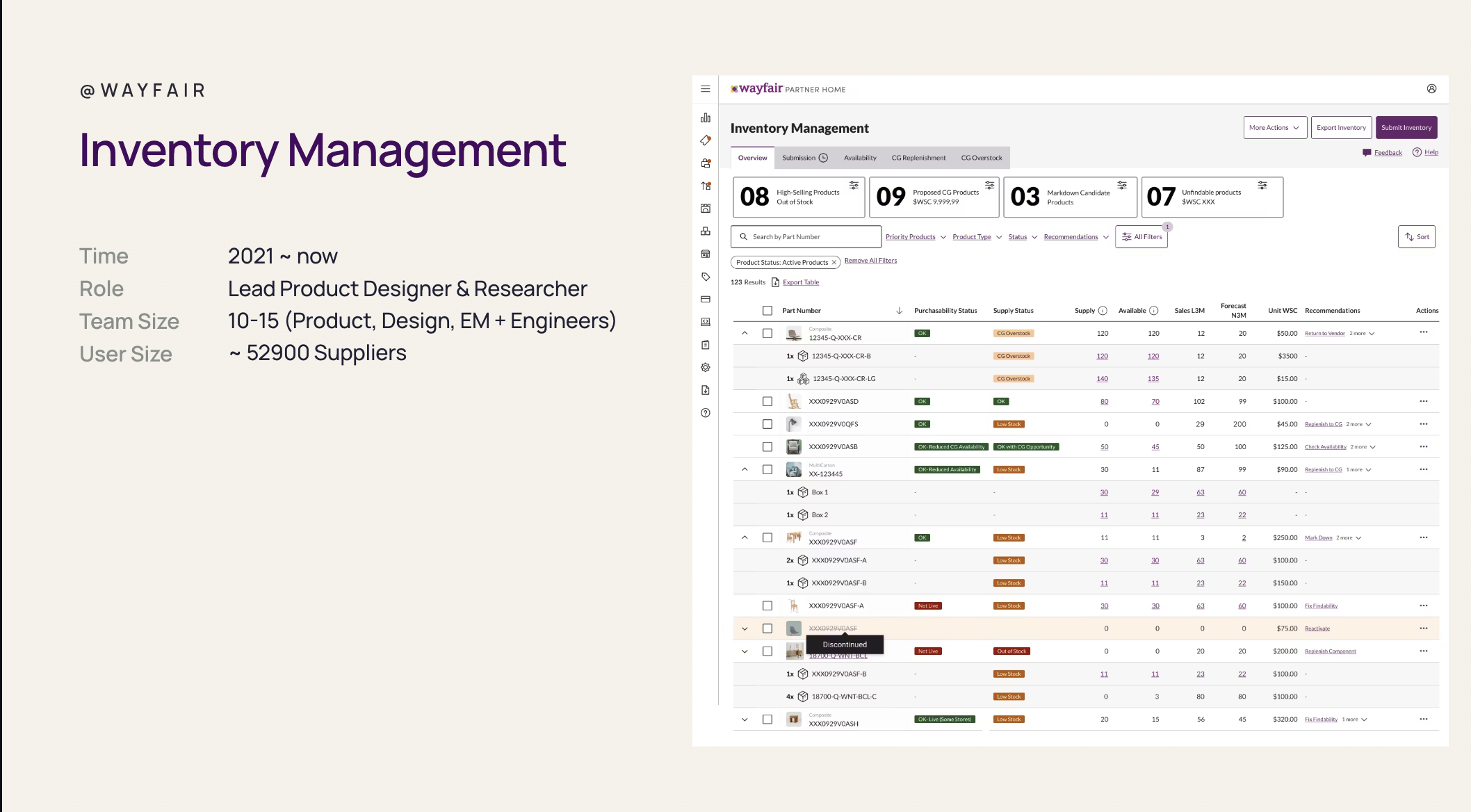Click in Search by Part Number field
This screenshot has width=1471, height=812.
tap(806, 237)
